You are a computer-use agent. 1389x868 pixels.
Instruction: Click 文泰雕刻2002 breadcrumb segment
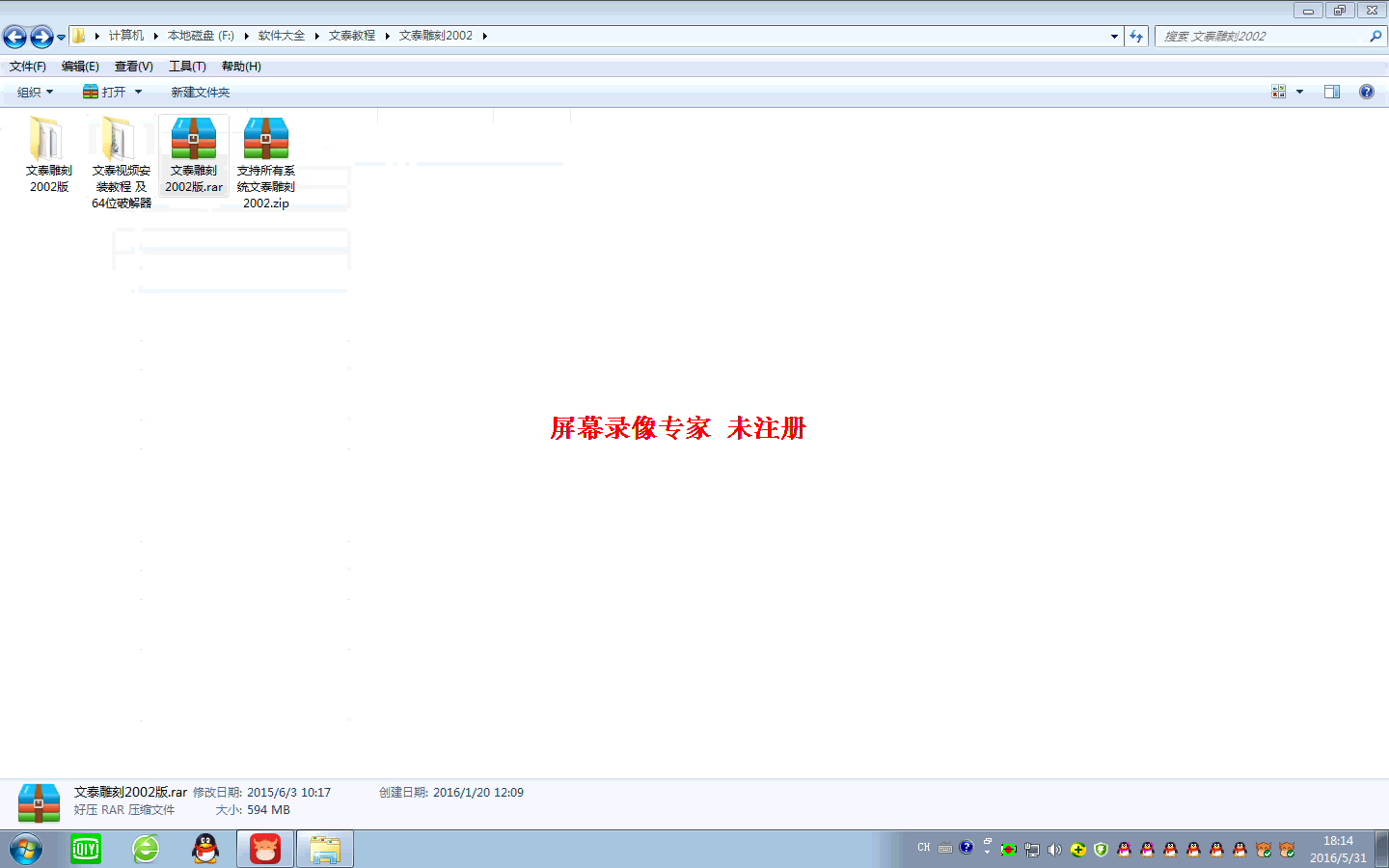coord(435,36)
